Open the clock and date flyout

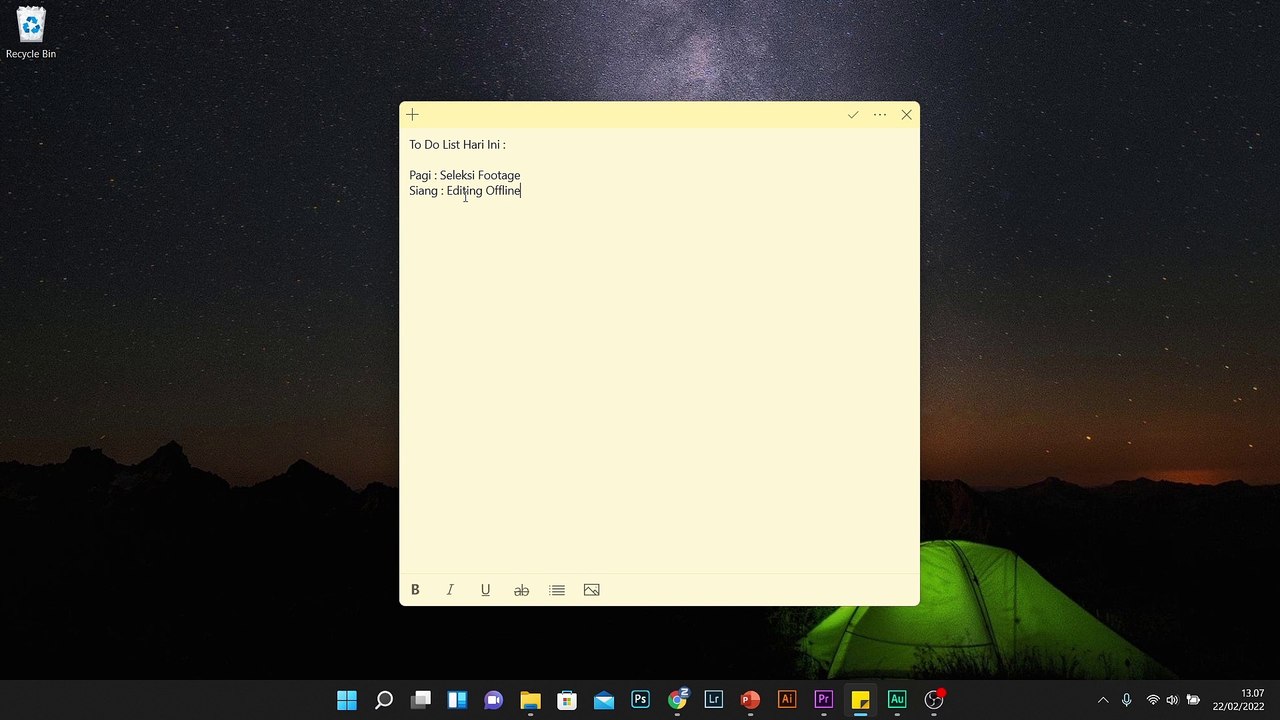(1239, 700)
